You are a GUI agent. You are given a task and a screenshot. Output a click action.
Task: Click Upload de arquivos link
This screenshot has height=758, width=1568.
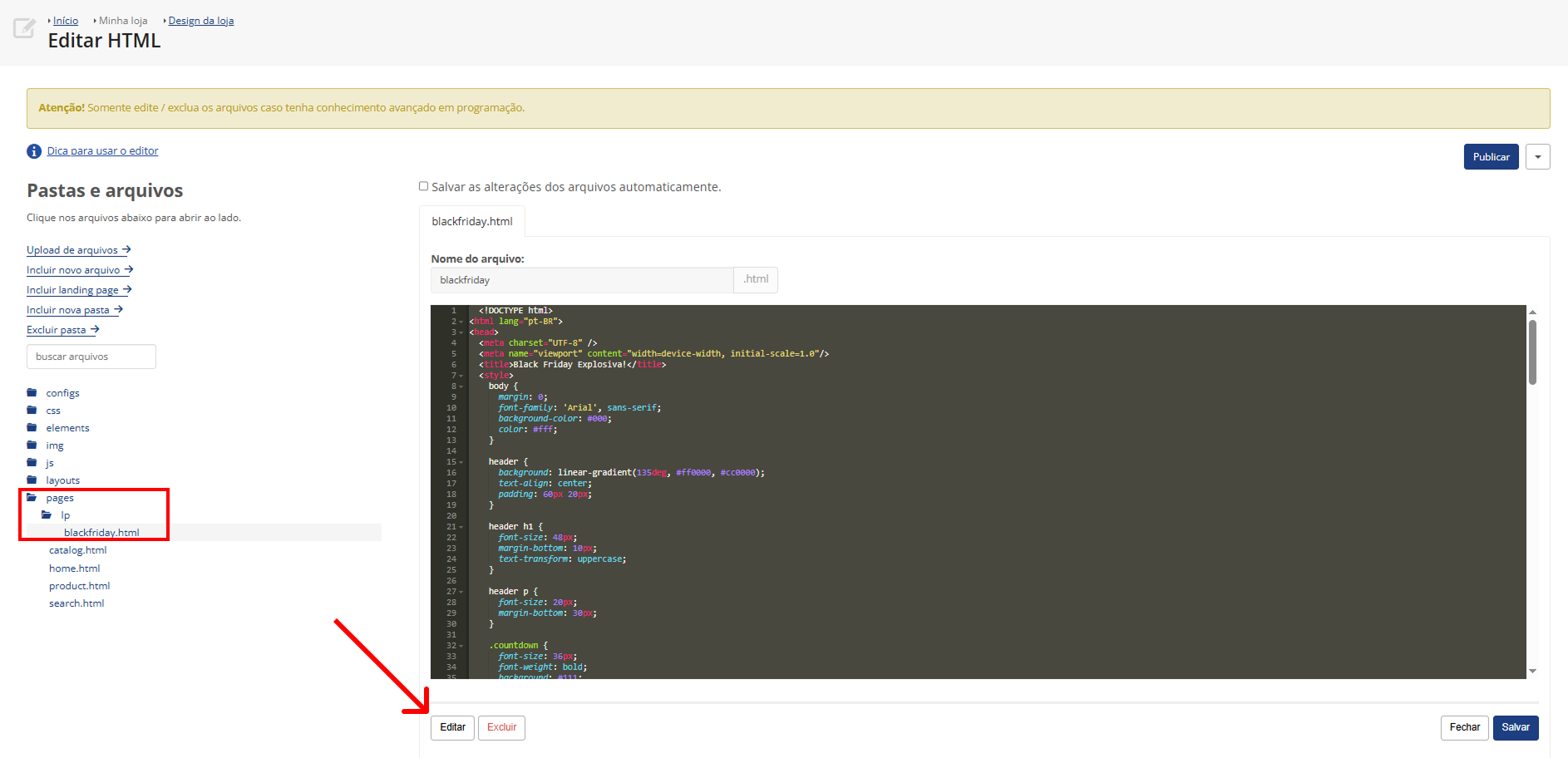[79, 250]
